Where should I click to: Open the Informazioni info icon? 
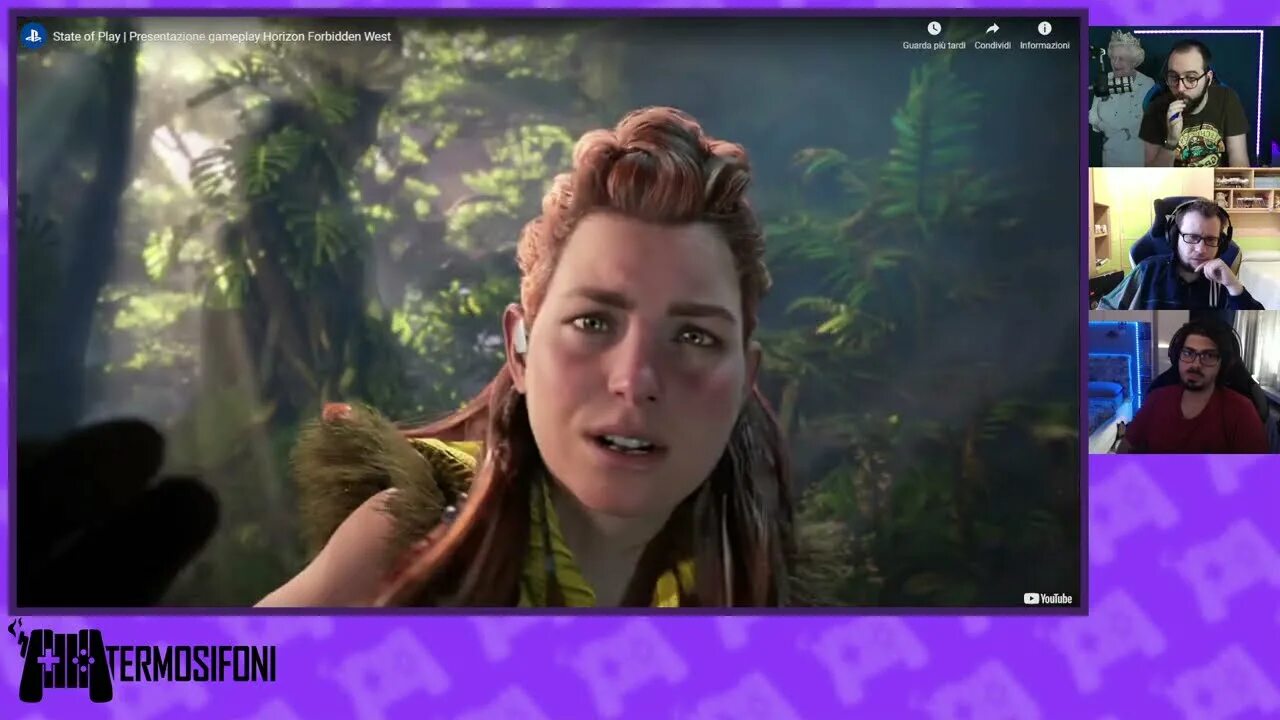1044,29
